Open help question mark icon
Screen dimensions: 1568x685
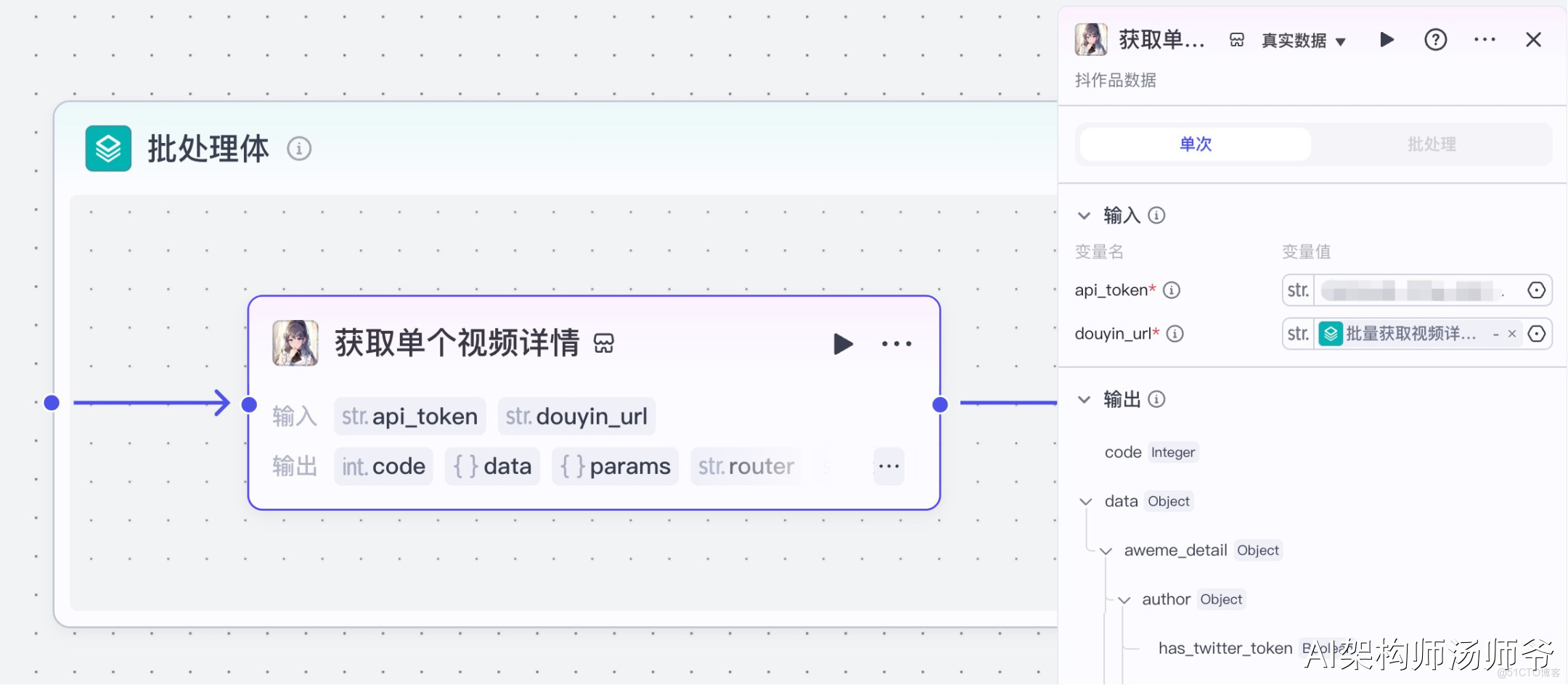[x=1435, y=40]
